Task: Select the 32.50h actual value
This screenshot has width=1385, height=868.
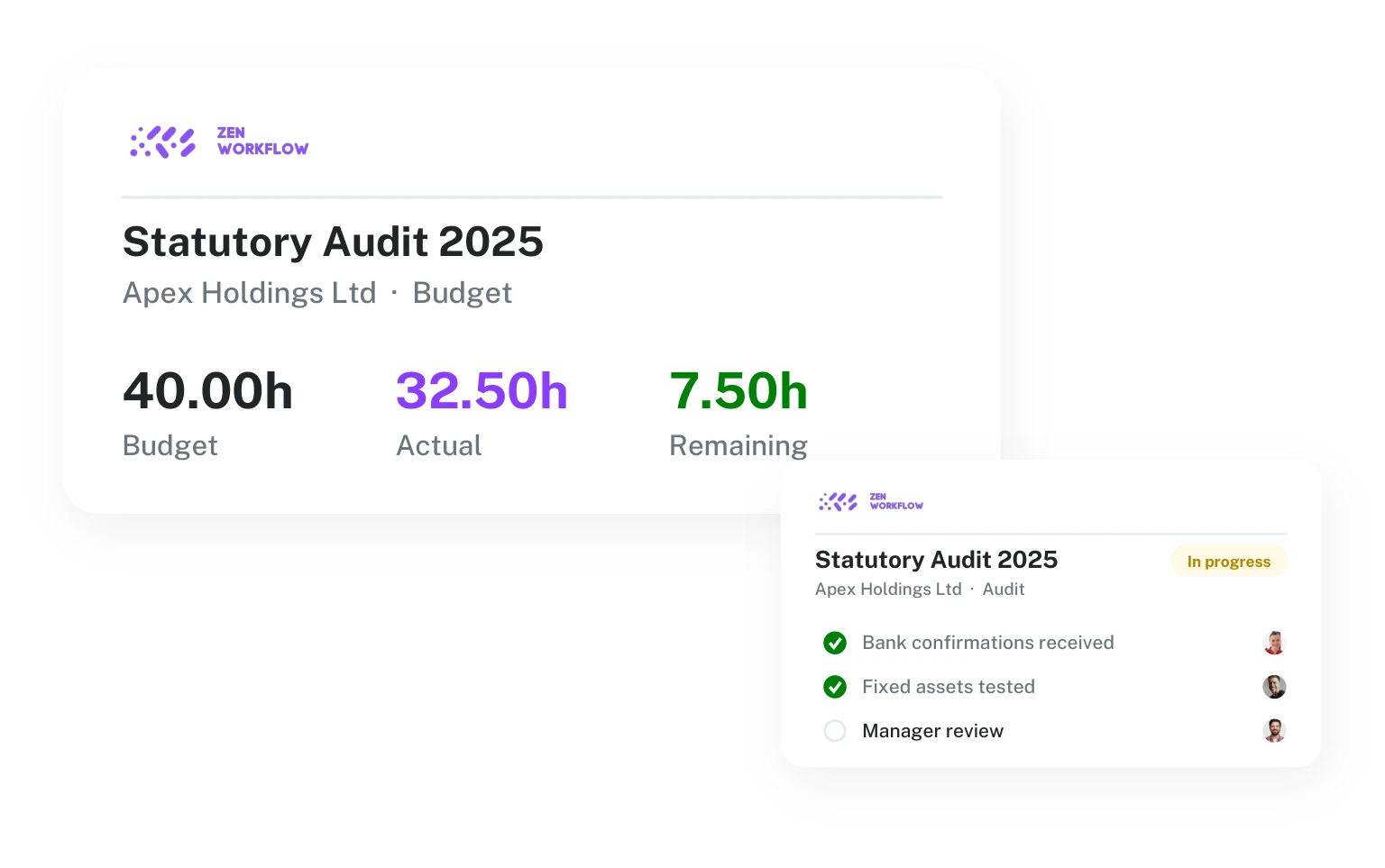Action: [x=482, y=391]
